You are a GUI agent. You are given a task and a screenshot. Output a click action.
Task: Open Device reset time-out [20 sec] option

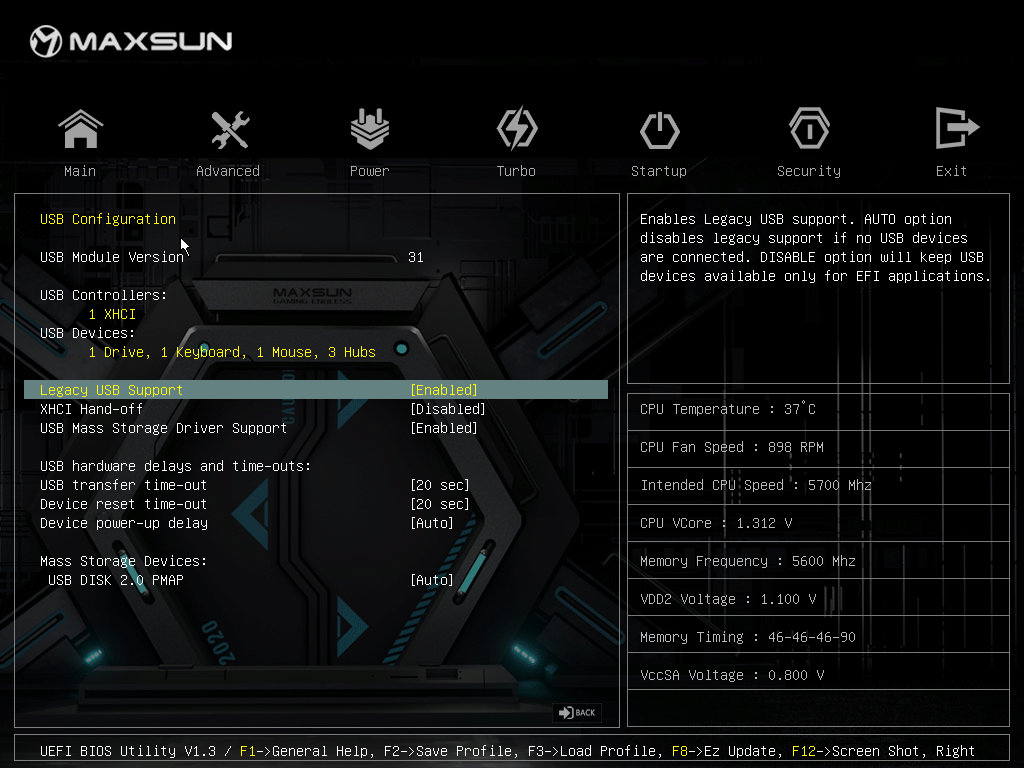tap(440, 504)
